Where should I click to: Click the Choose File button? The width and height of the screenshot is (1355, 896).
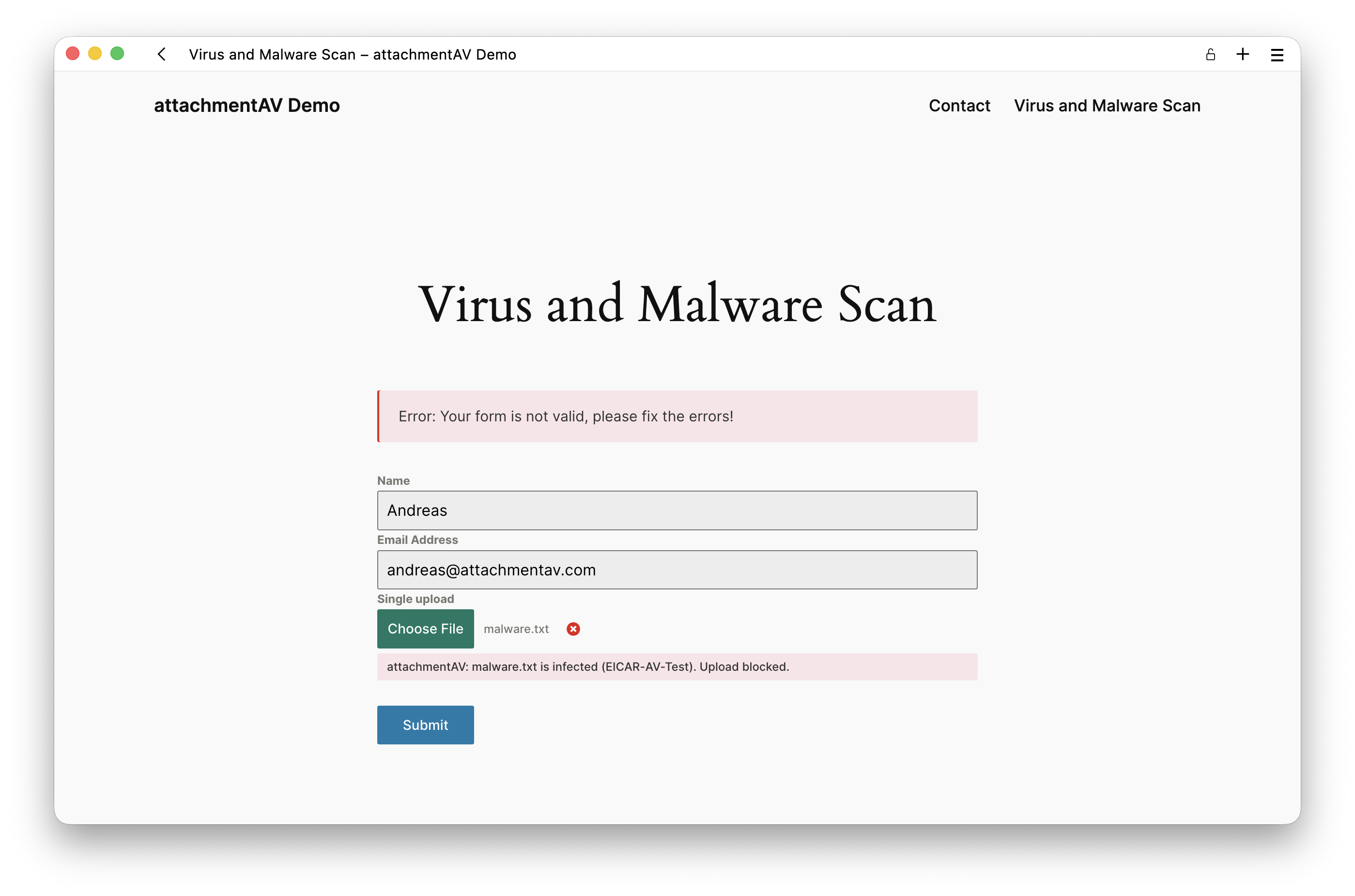pyautogui.click(x=425, y=629)
